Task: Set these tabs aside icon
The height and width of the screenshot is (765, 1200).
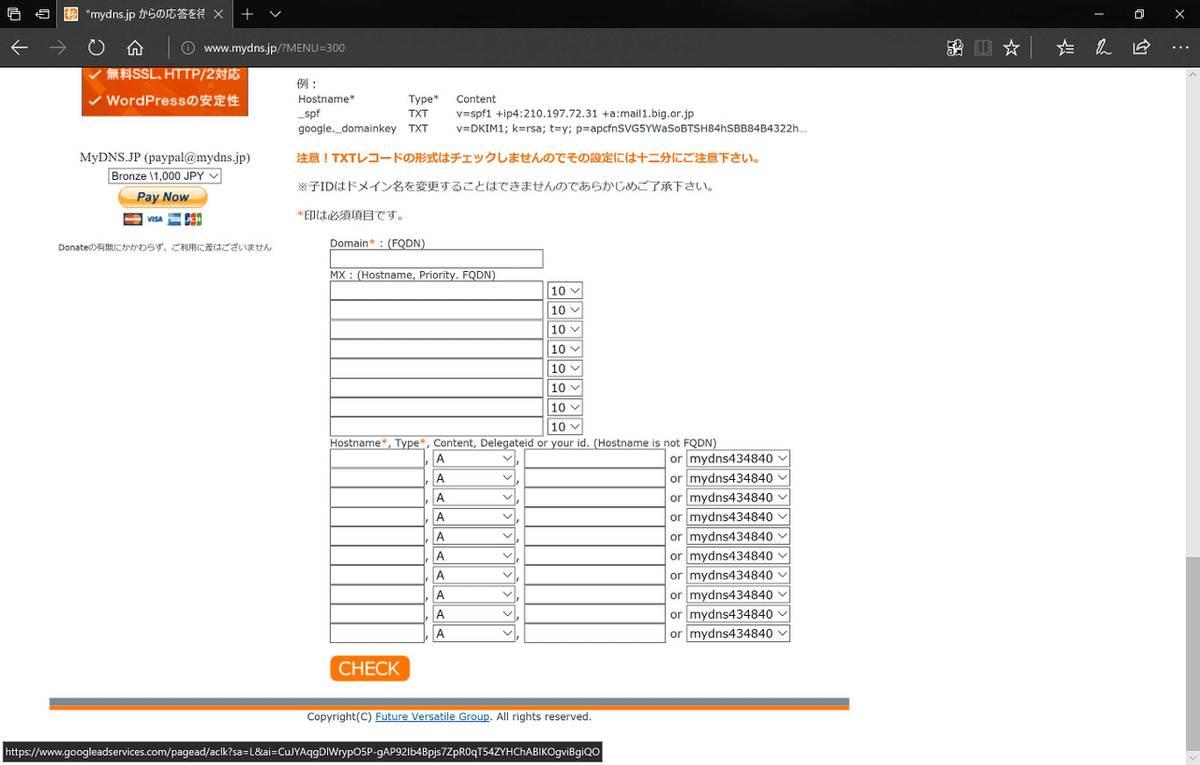Action: click(x=42, y=15)
